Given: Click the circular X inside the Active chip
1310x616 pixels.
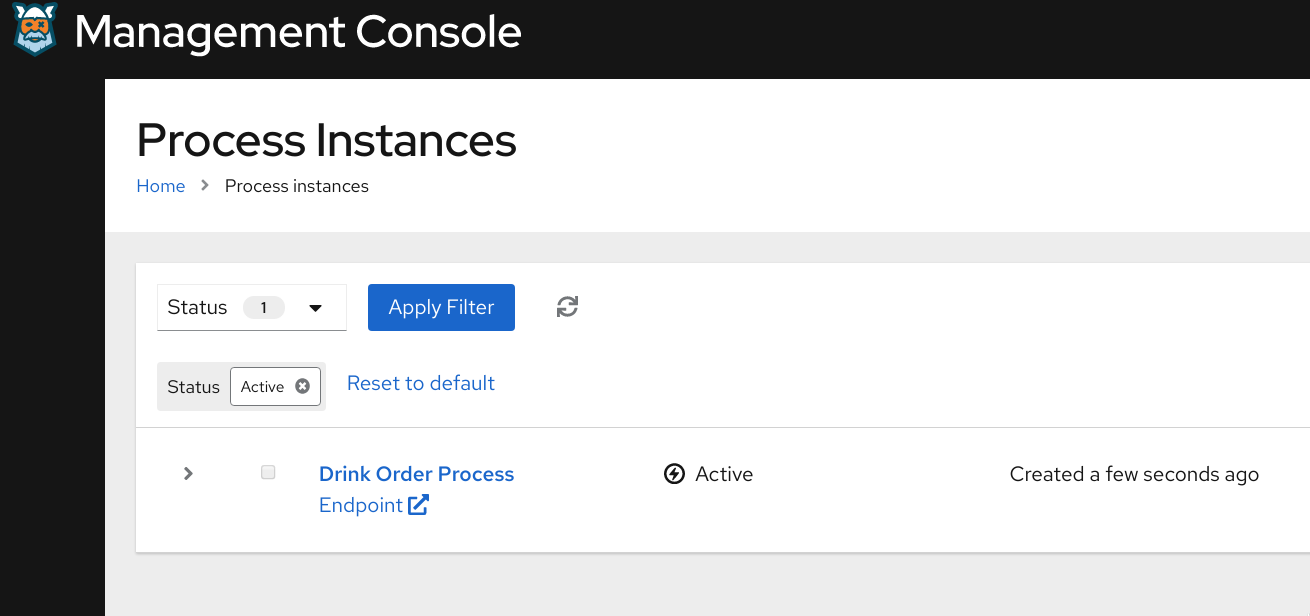Looking at the screenshot, I should [x=304, y=386].
